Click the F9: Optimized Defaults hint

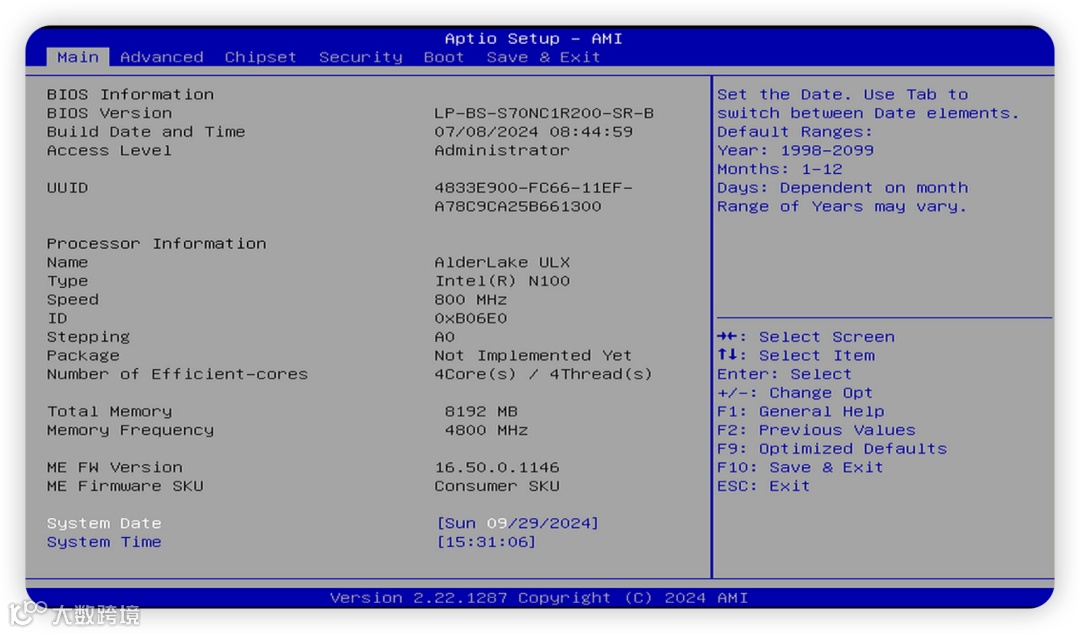pyautogui.click(x=832, y=448)
